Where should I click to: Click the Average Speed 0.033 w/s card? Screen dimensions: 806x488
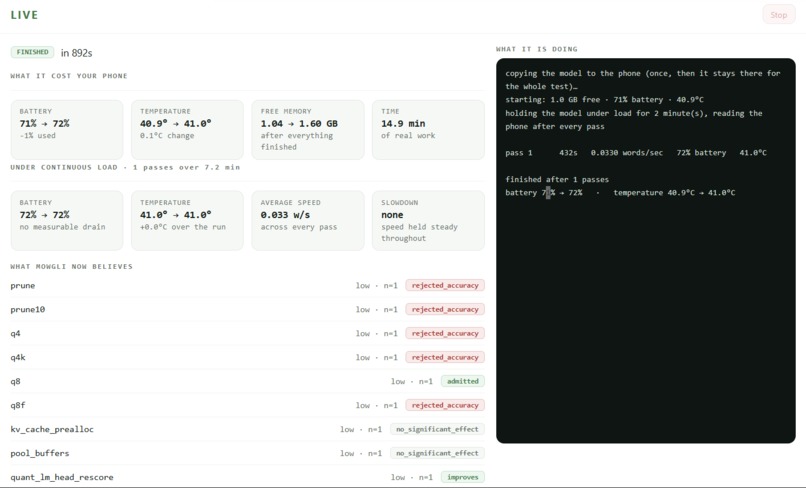pyautogui.click(x=307, y=221)
